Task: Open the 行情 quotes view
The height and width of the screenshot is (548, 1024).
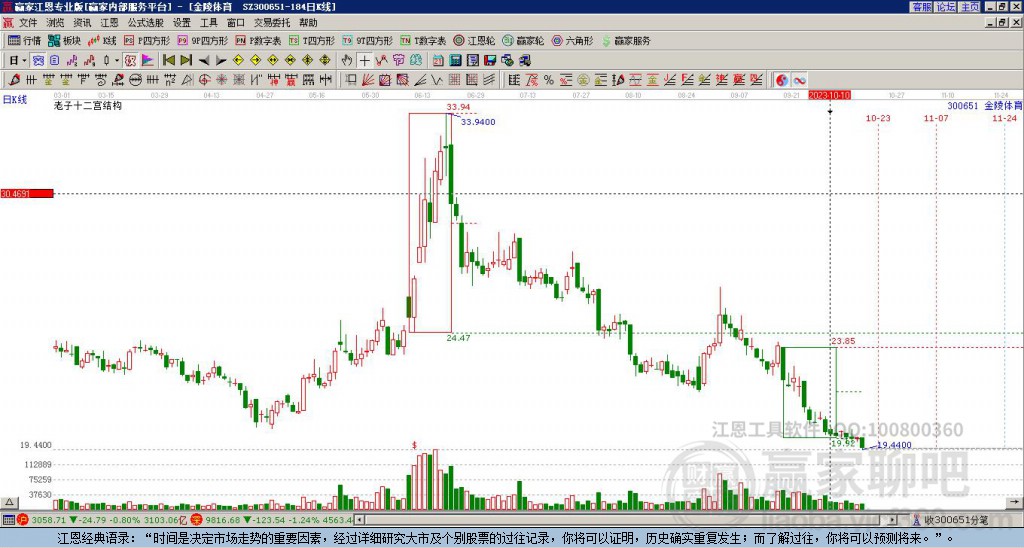Action: (24, 40)
